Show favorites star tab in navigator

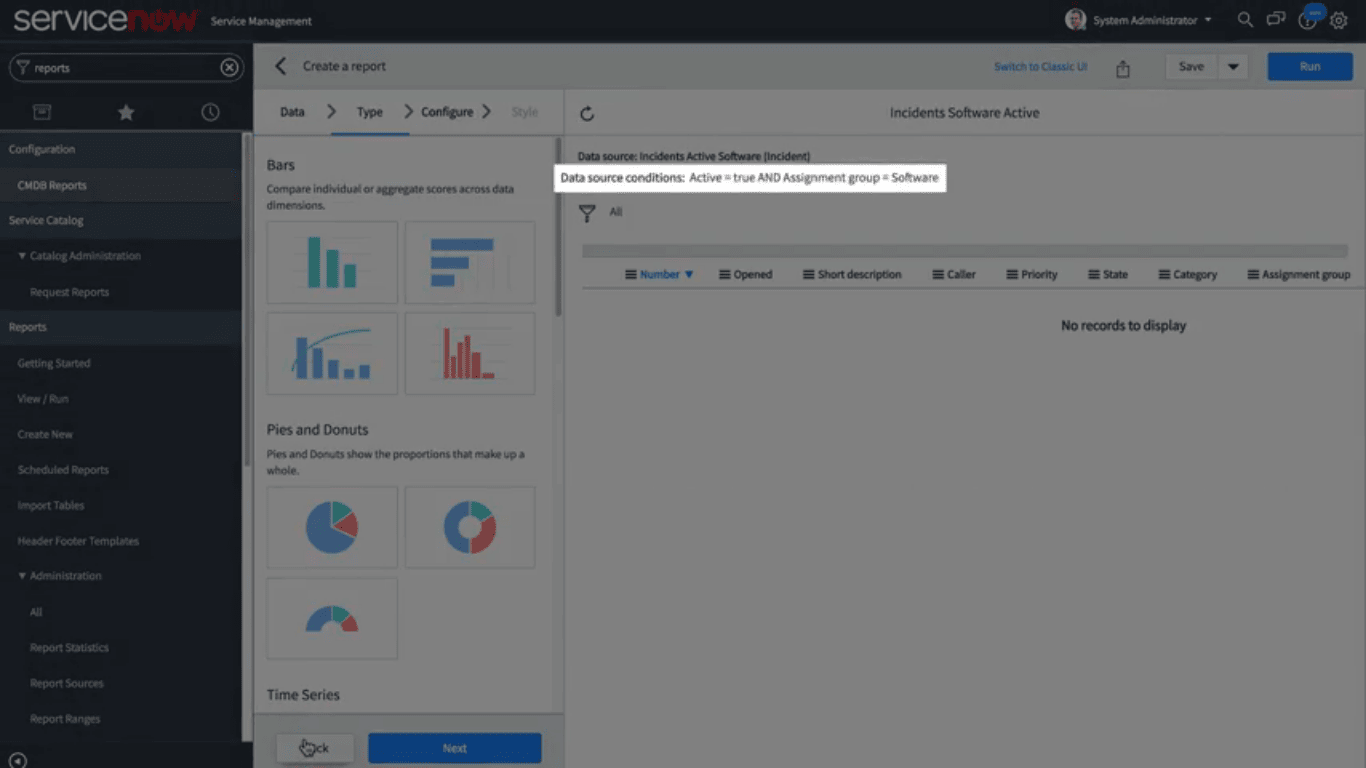(x=126, y=112)
